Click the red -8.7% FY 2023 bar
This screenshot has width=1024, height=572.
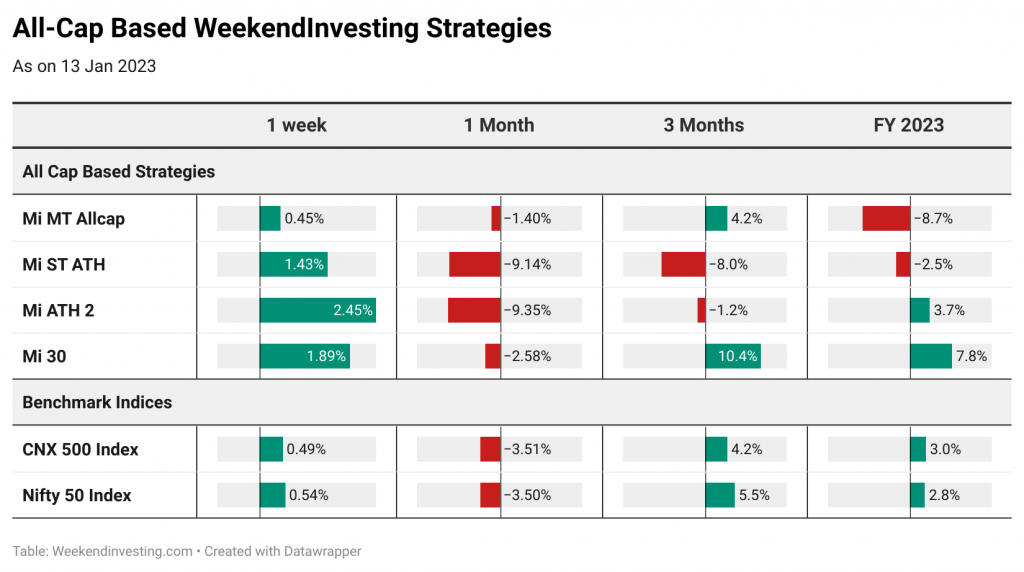pyautogui.click(x=886, y=219)
